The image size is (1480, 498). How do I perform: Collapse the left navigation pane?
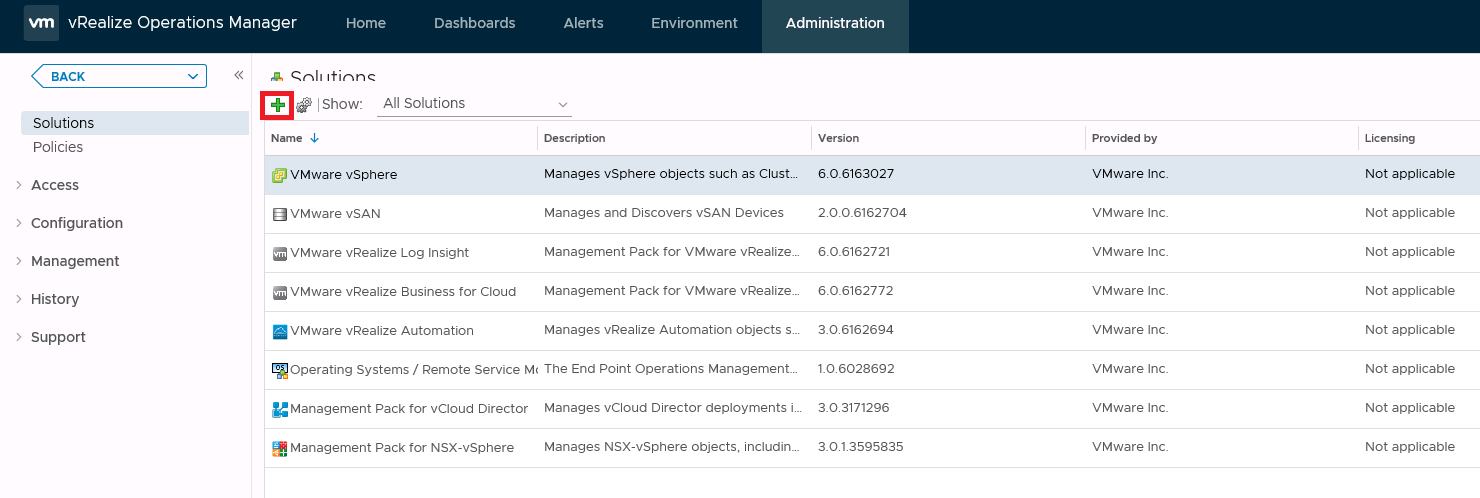pyautogui.click(x=239, y=75)
